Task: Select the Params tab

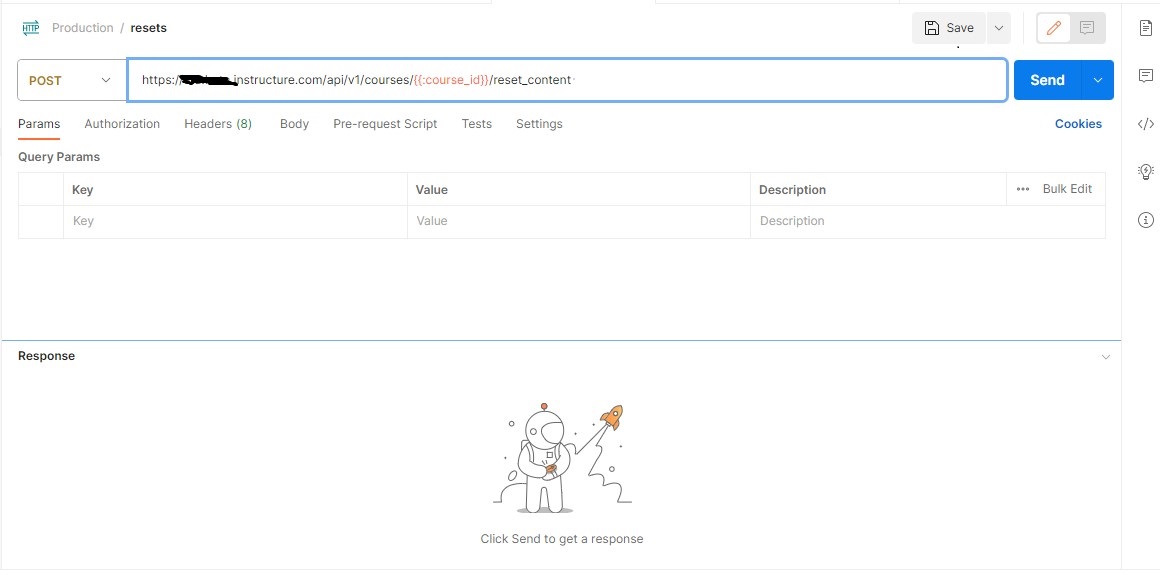Action: (x=39, y=124)
